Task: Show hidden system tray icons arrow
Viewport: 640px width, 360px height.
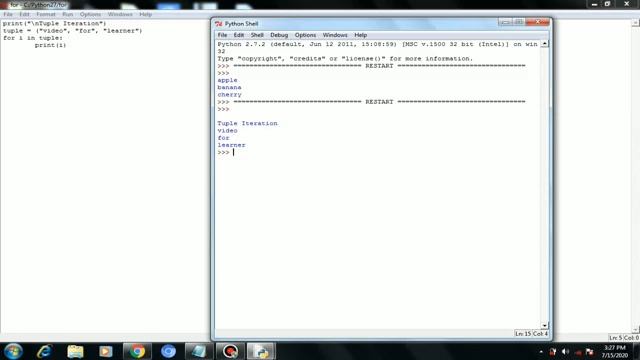Action: coord(541,352)
